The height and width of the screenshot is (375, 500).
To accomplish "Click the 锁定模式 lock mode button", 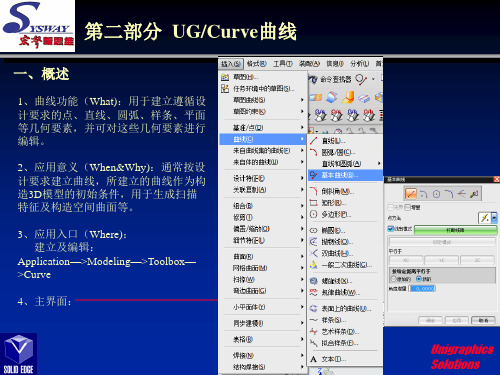I will (x=442, y=242).
